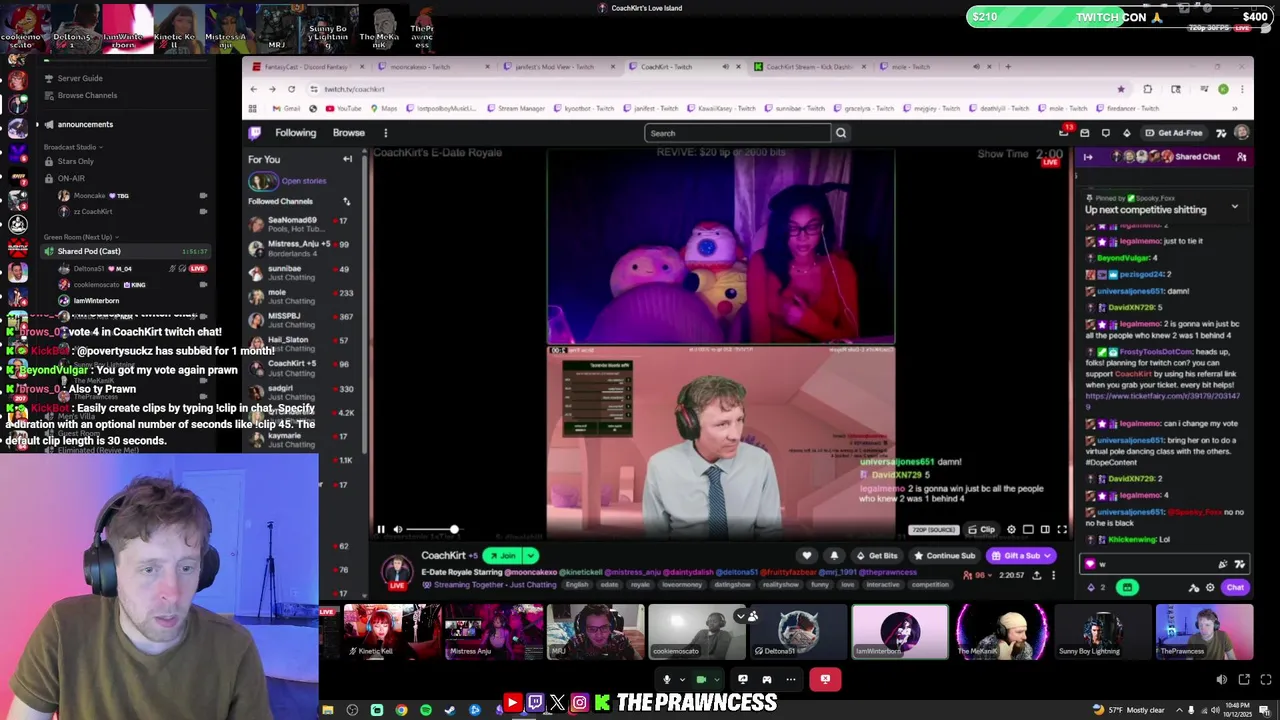Bookmark this page with star icon
The image size is (1280, 720).
pyautogui.click(x=1120, y=89)
